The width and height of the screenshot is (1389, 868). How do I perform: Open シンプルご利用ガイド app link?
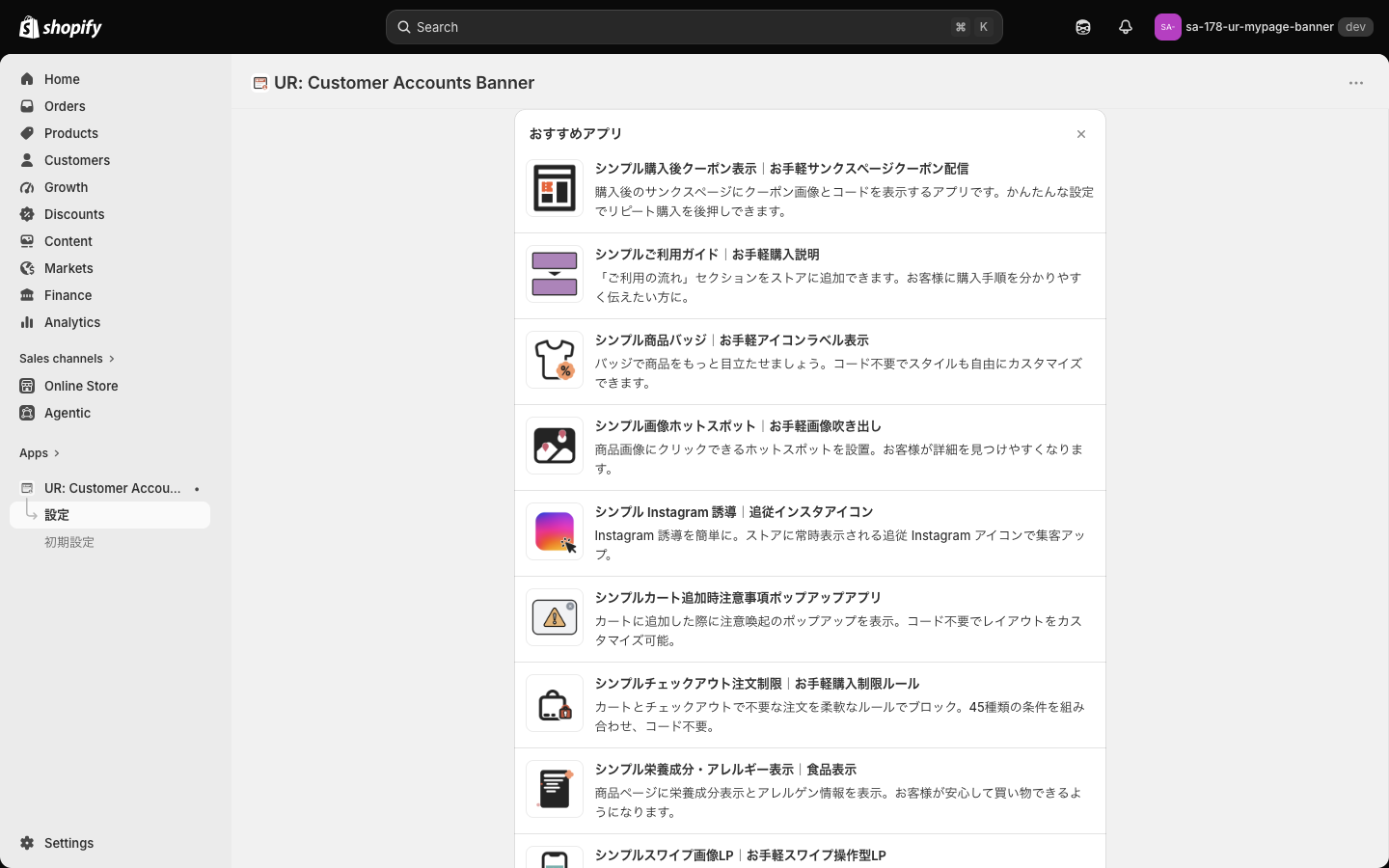click(x=707, y=255)
